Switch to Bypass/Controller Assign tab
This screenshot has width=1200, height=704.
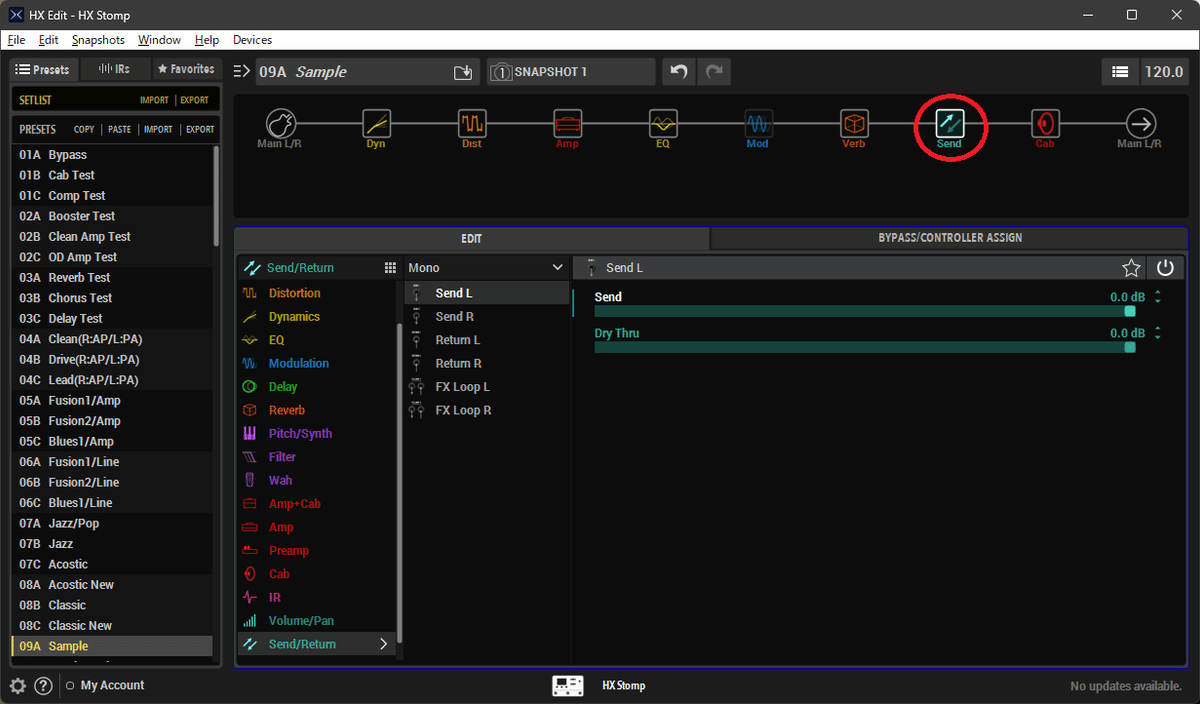tap(949, 238)
